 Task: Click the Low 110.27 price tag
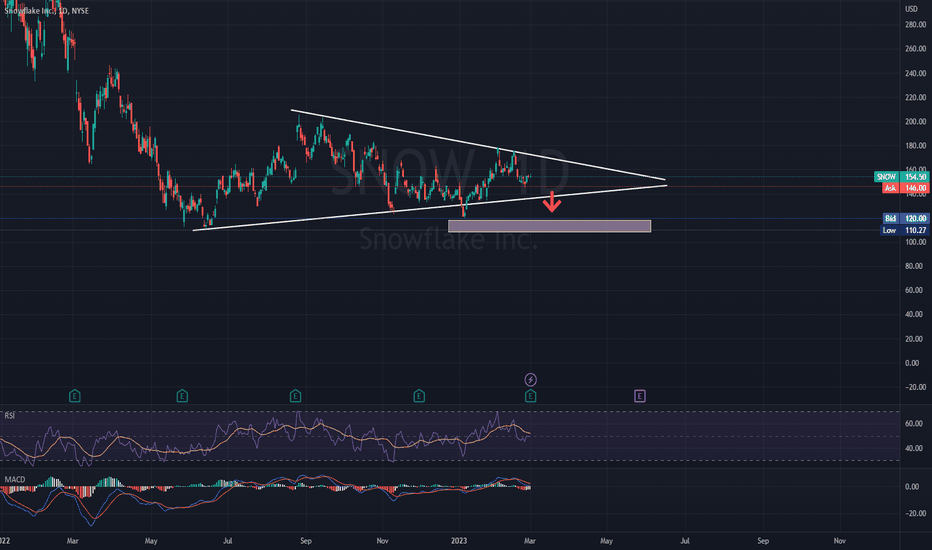904,230
